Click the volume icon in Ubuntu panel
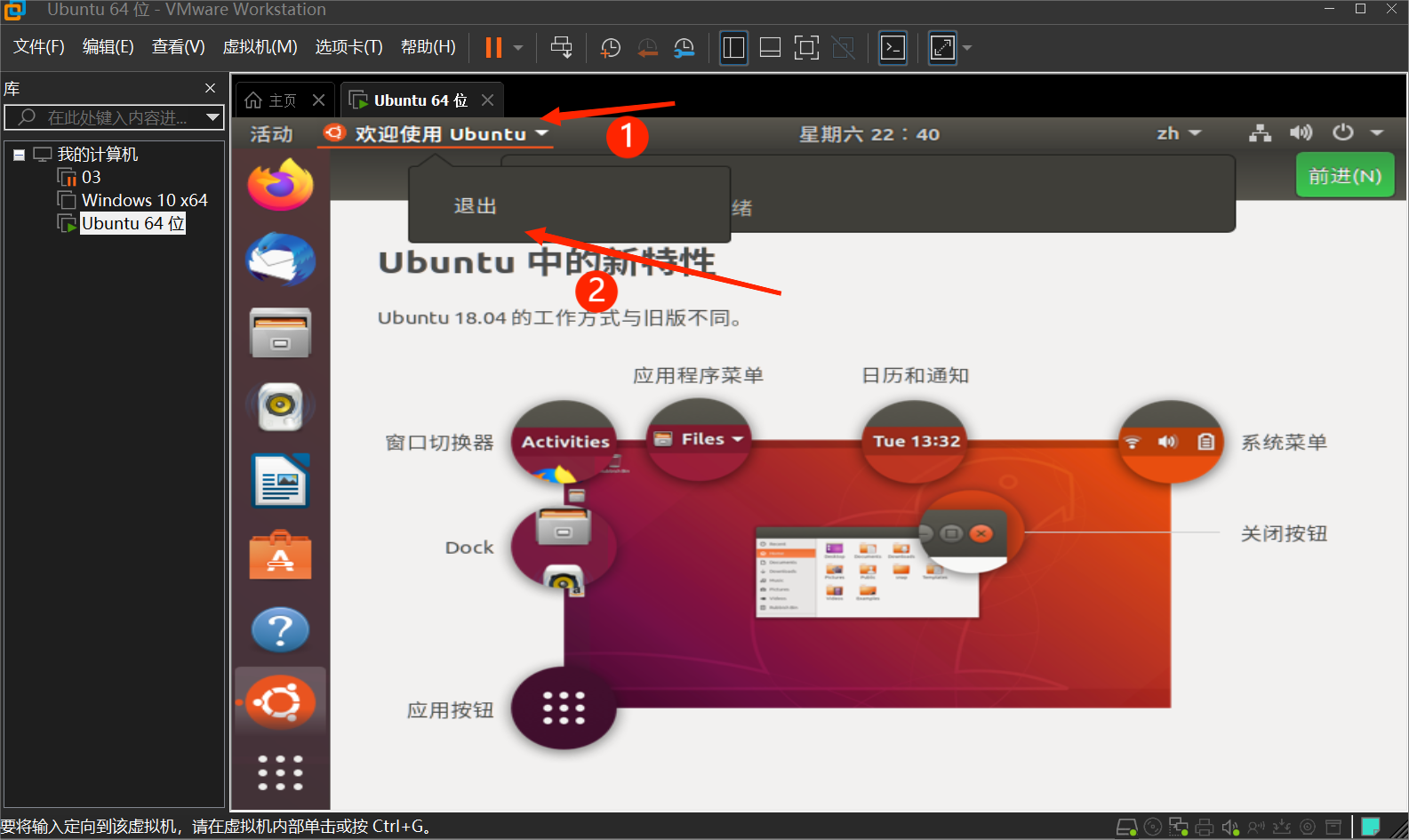This screenshot has width=1409, height=840. 1301,133
